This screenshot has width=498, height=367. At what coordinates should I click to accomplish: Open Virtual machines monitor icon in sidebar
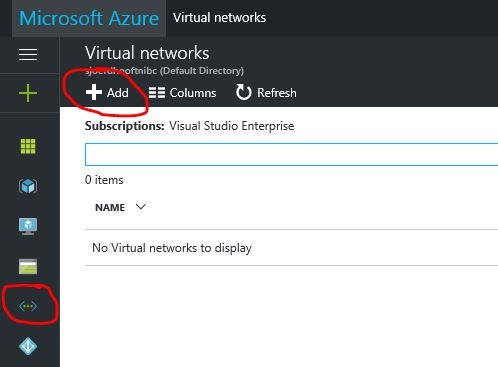coord(28,226)
